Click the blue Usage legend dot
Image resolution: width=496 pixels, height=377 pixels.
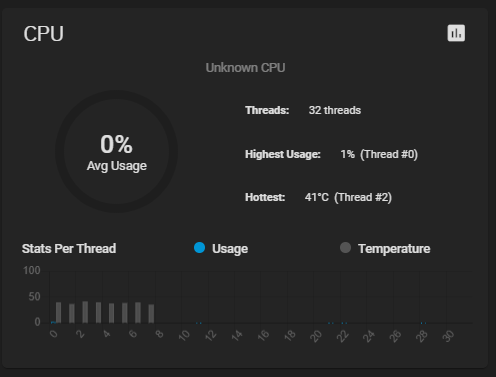coord(199,248)
